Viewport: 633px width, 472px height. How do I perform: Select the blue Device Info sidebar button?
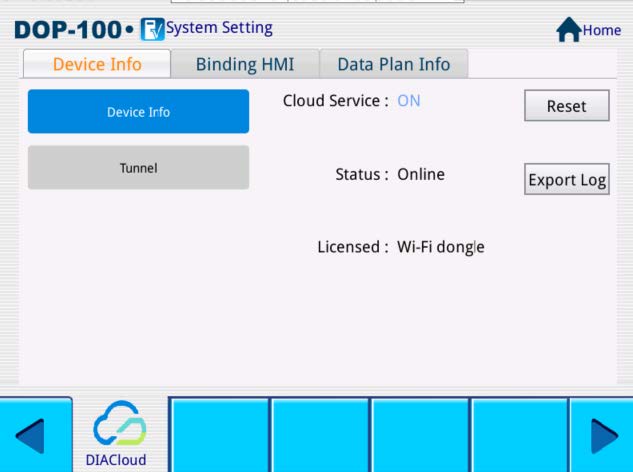[138, 112]
